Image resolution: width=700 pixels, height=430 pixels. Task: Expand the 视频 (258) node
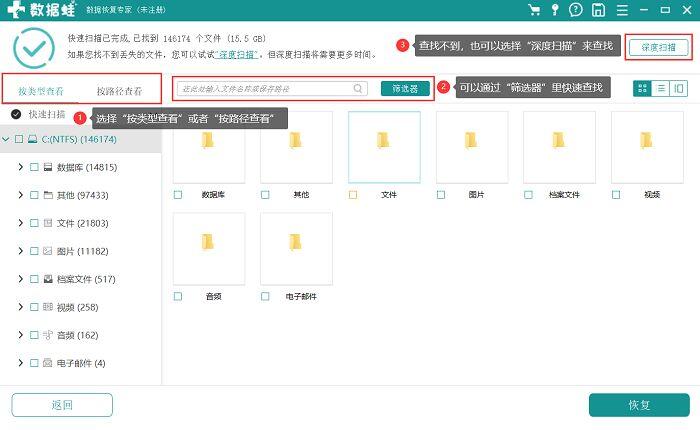(21, 306)
